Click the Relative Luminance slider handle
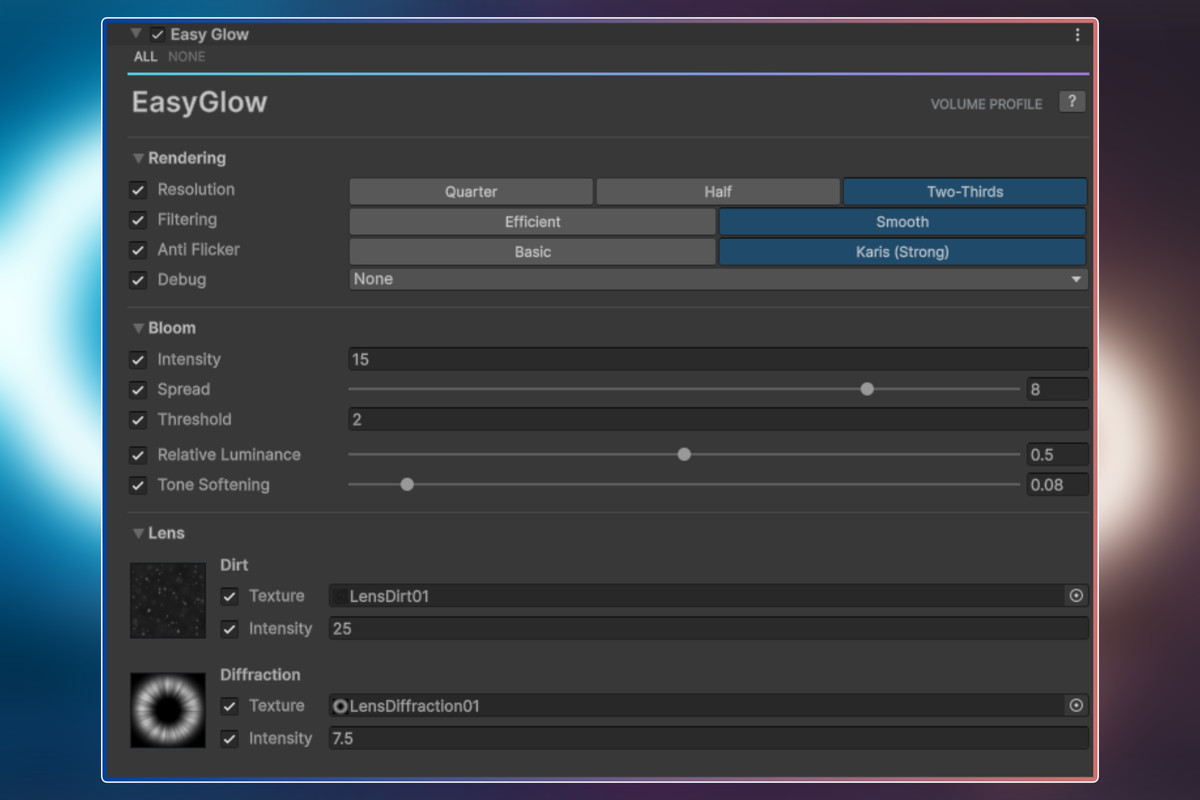1200x800 pixels. coord(684,454)
